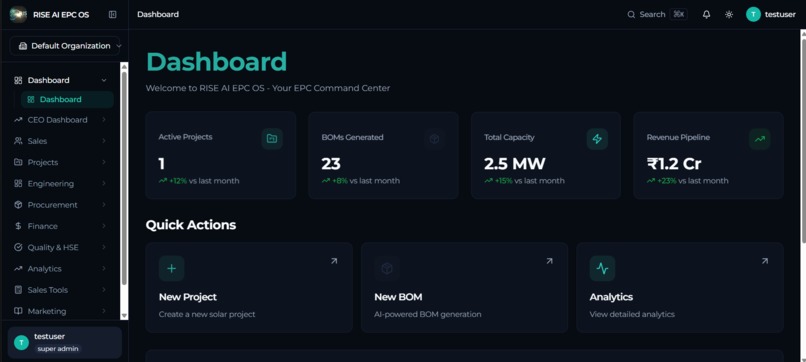The image size is (806, 362).
Task: Expand the Finance section chevron
Action: click(x=104, y=226)
